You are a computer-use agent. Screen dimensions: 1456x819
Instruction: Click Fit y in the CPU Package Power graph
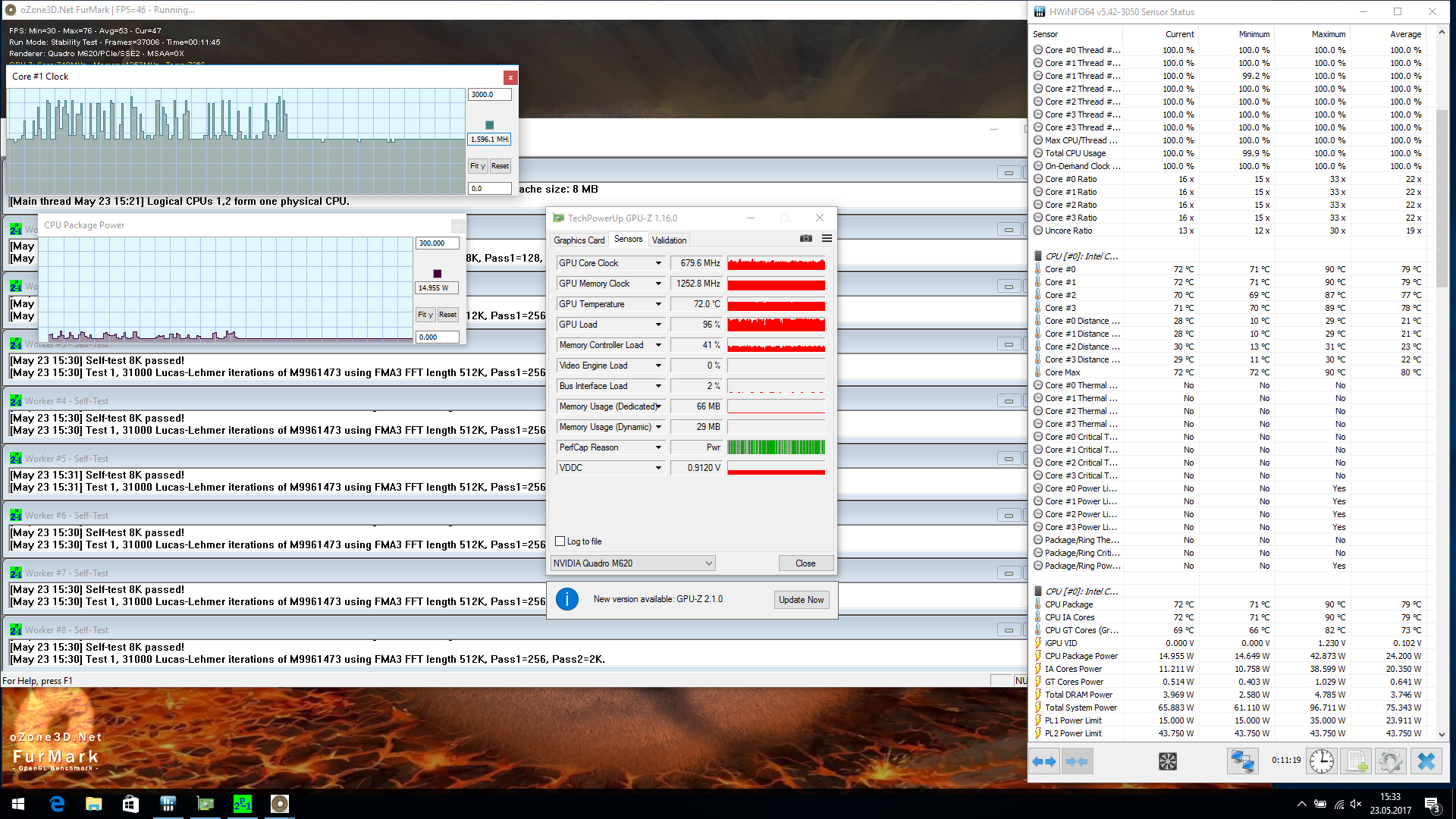point(425,314)
